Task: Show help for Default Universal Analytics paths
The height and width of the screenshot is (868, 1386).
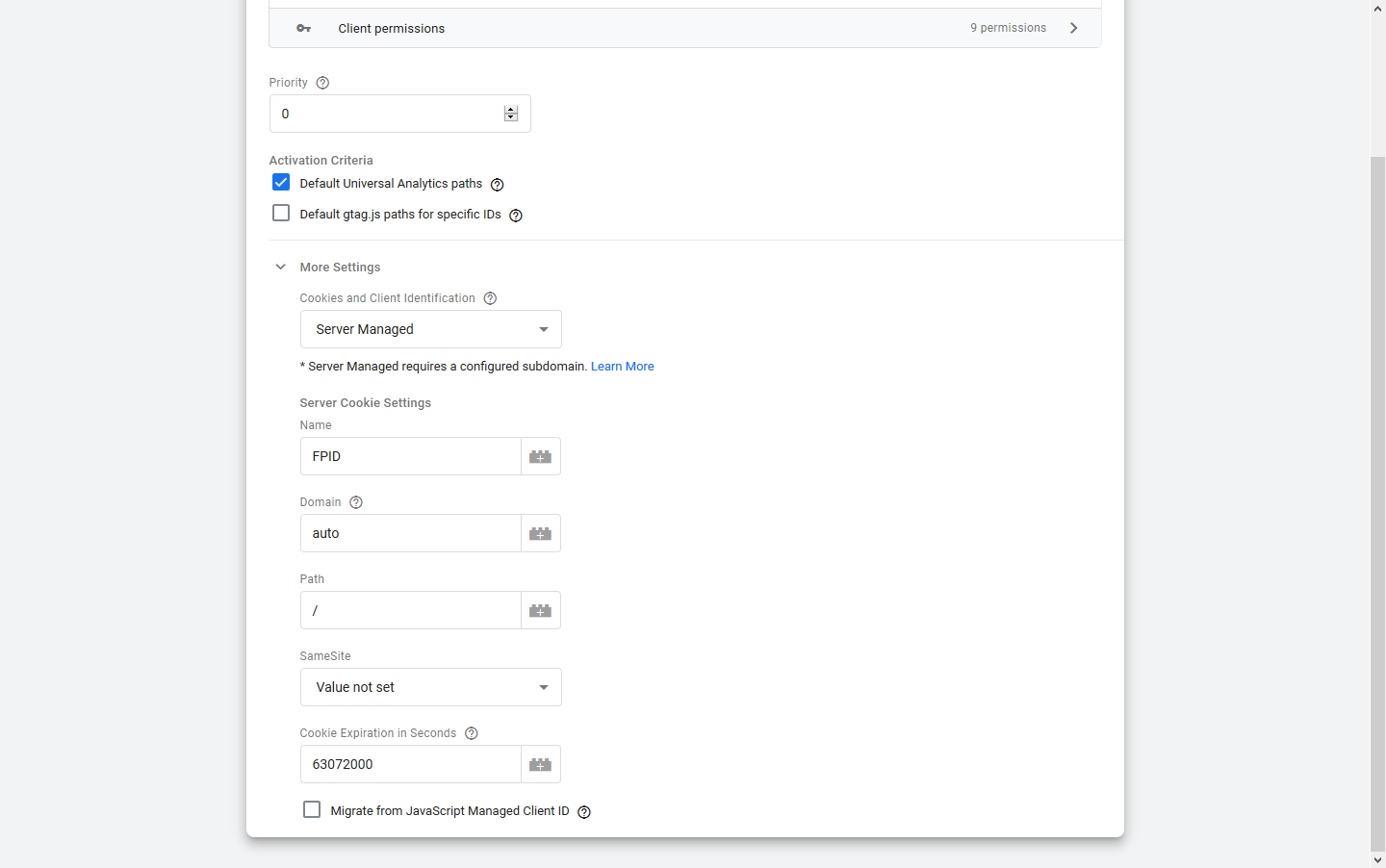Action: coord(498,185)
